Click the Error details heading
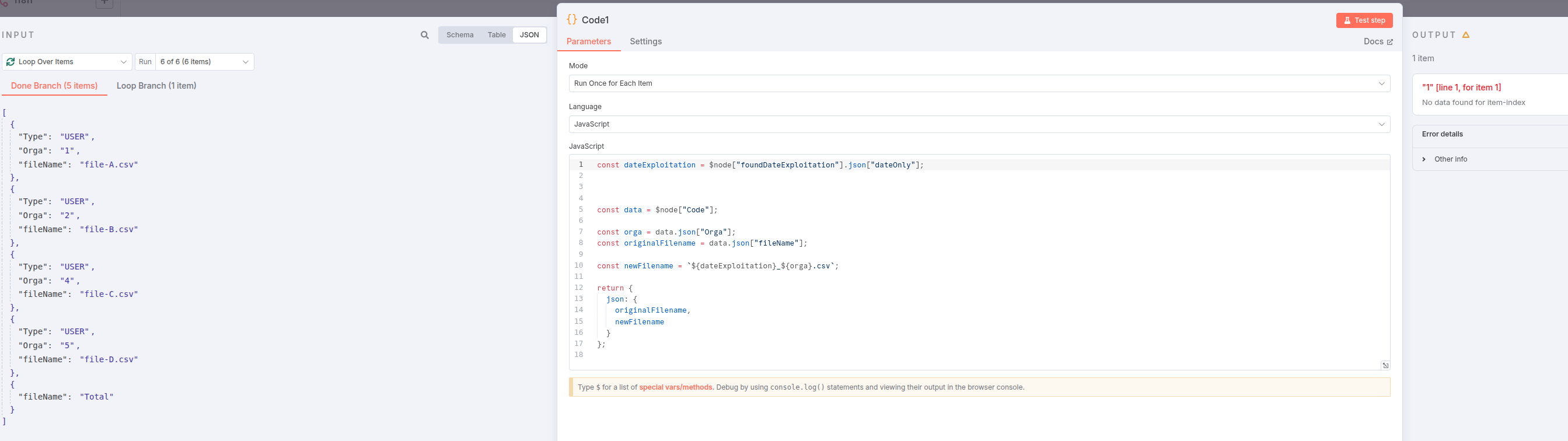 pyautogui.click(x=1442, y=134)
